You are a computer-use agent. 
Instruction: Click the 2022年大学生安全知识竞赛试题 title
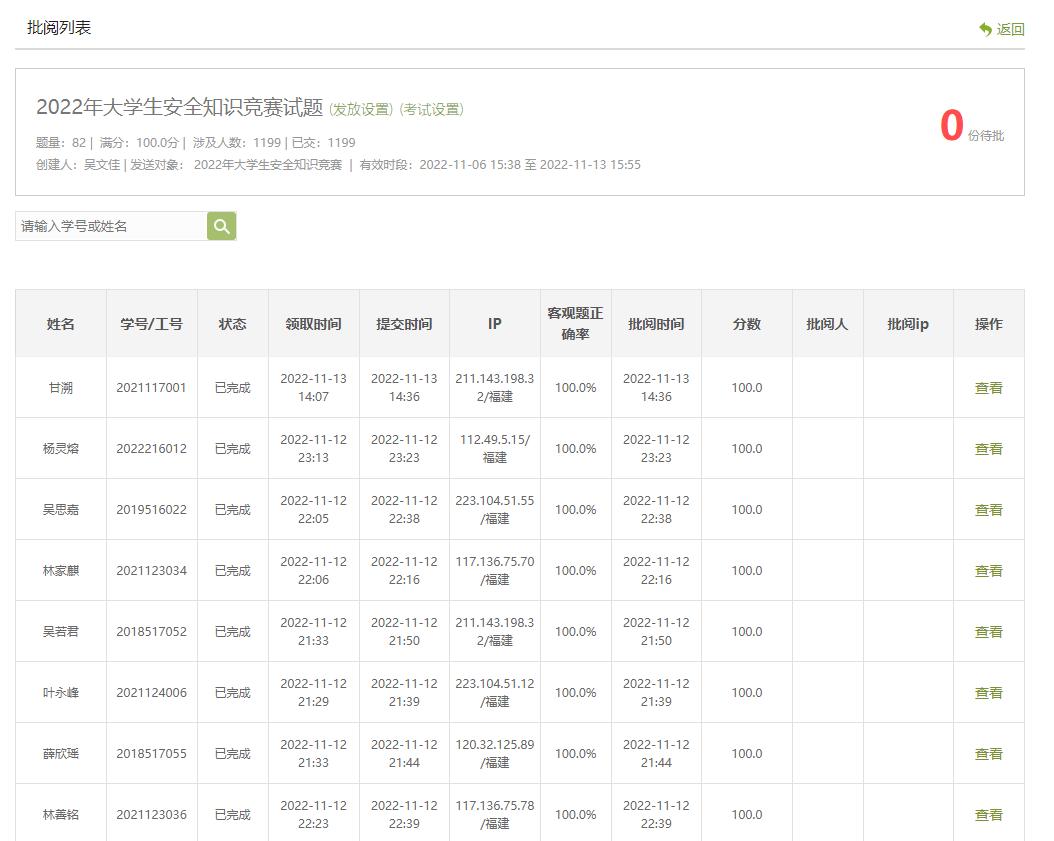179,108
